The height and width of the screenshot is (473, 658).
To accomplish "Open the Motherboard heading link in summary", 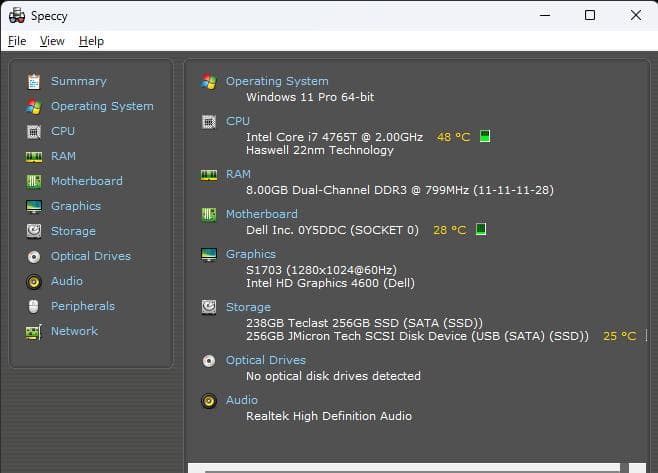I will (x=262, y=214).
